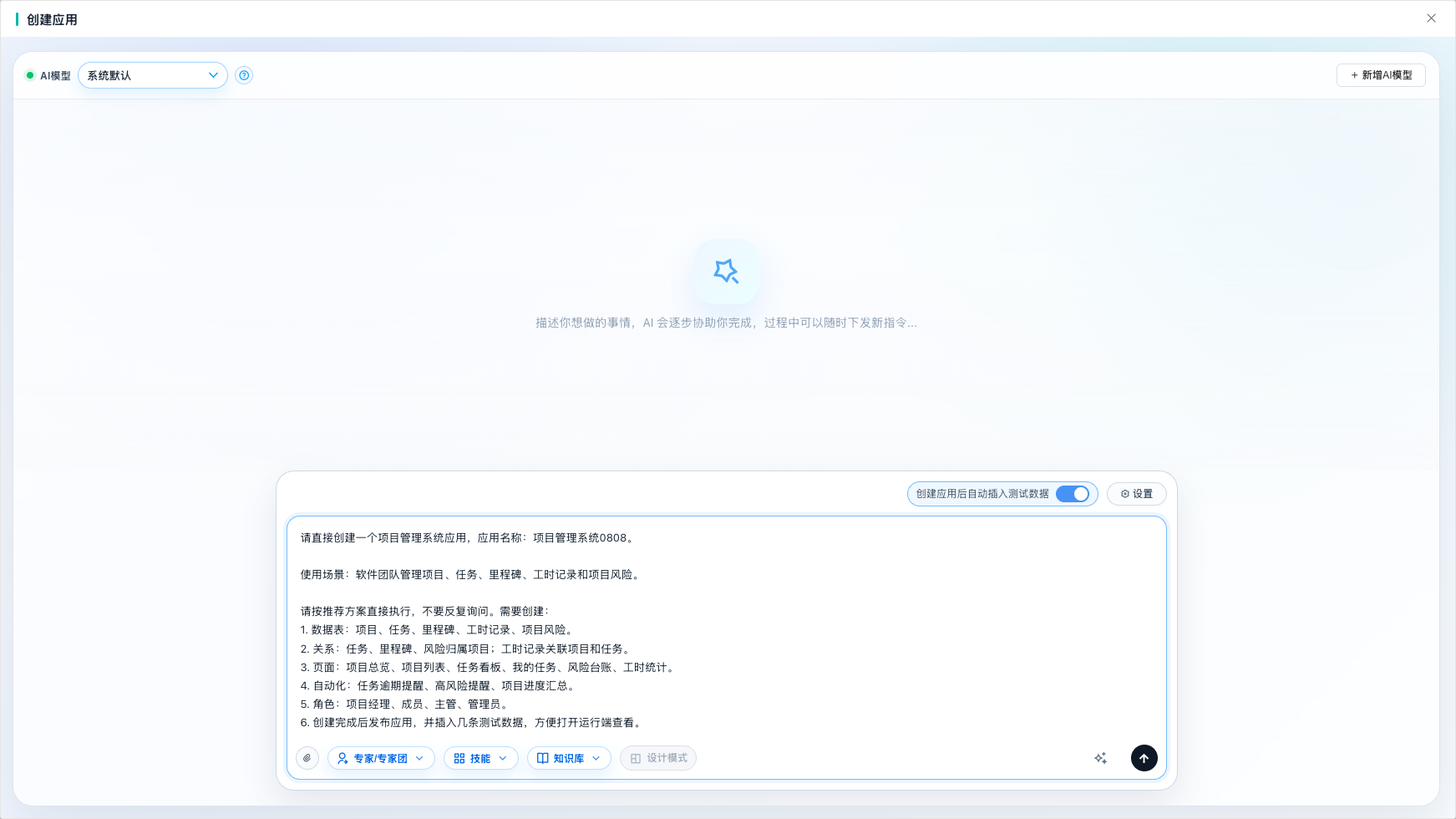This screenshot has height=819, width=1456.
Task: Click the line starting with 6. 创建完成后发布应用
Action: pos(473,722)
